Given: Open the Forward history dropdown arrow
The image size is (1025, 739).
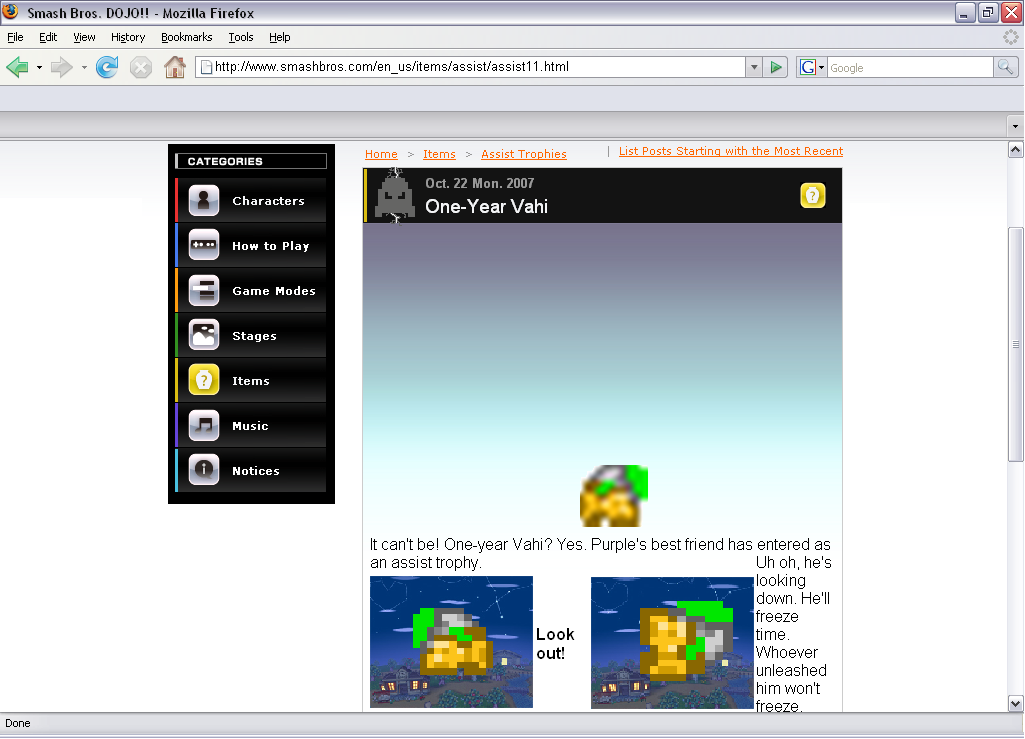Looking at the screenshot, I should pyautogui.click(x=84, y=67).
